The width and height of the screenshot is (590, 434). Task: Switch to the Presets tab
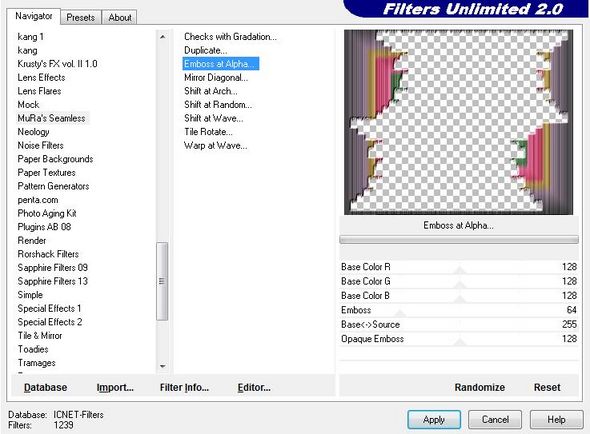[x=81, y=18]
